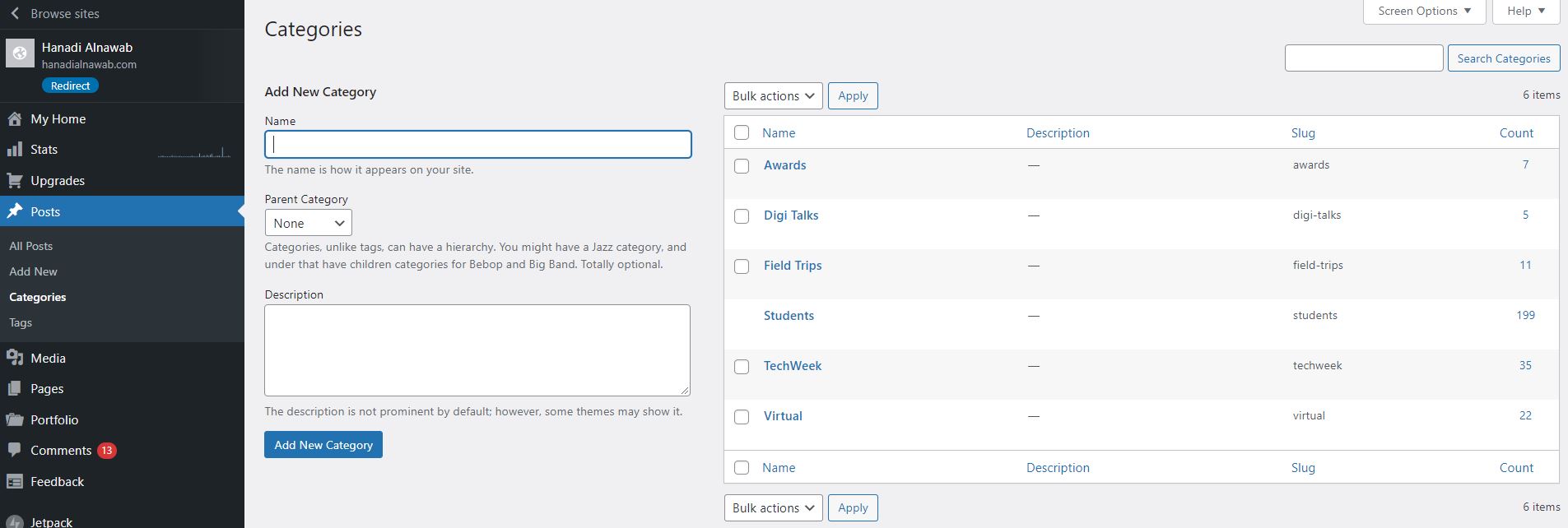Viewport: 1568px width, 528px height.
Task: Click the Media icon in sidebar
Action: (15, 359)
